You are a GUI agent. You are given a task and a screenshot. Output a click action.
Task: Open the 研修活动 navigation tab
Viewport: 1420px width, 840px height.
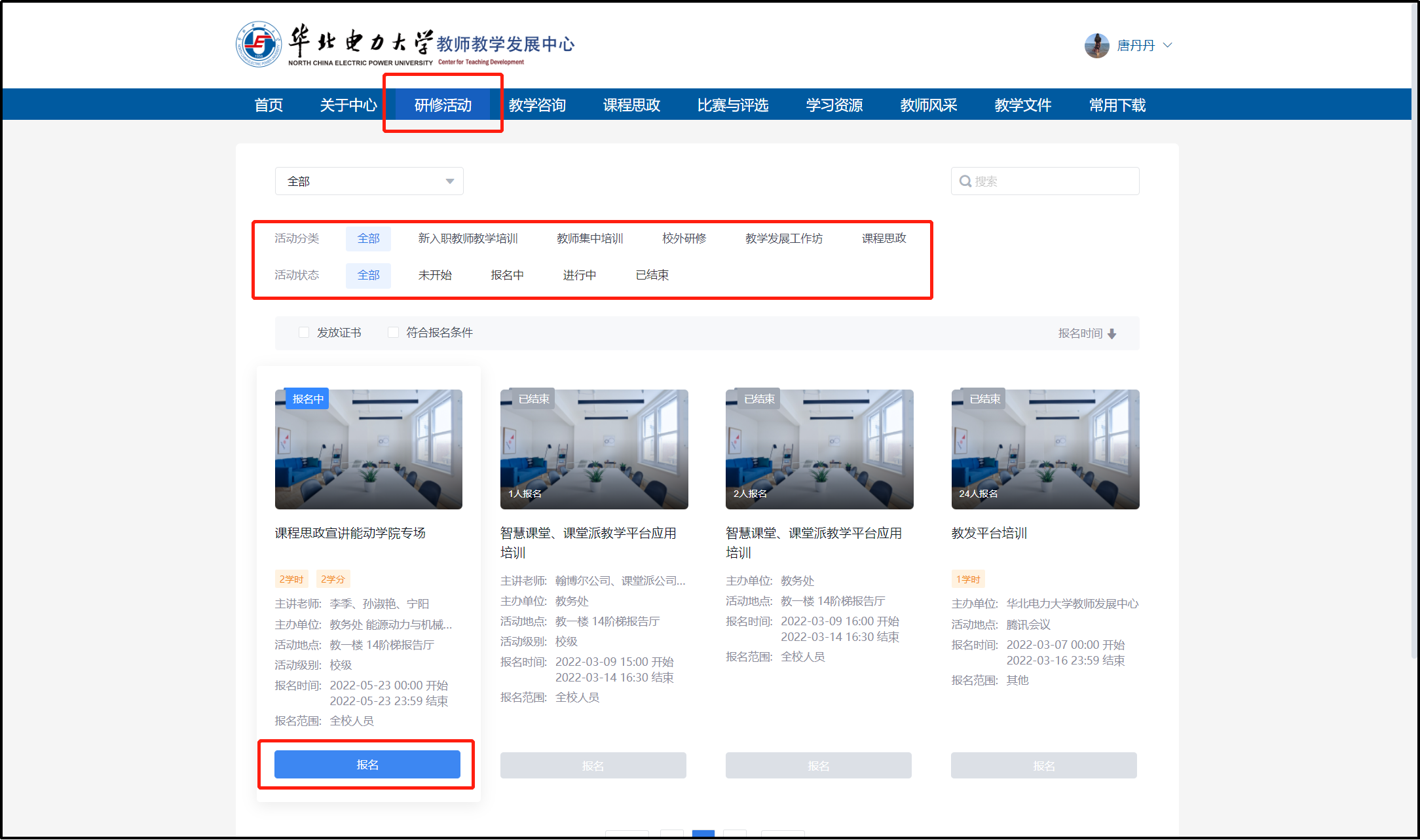point(443,105)
